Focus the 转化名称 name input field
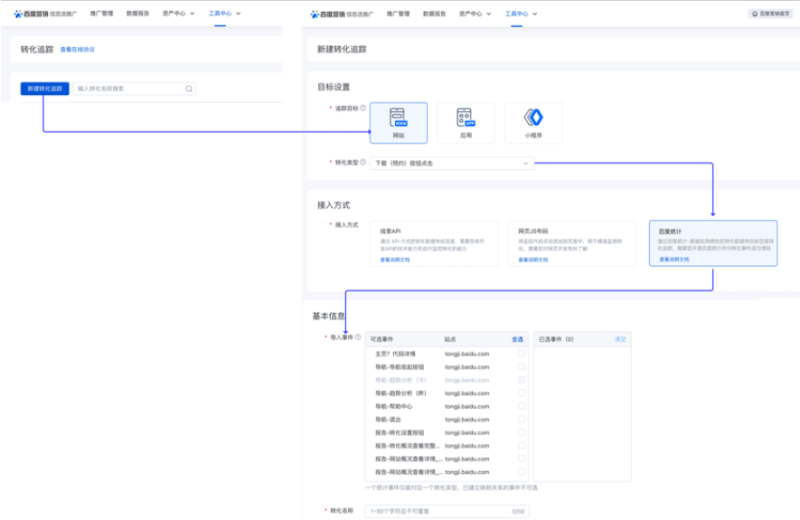The image size is (800, 520). (447, 511)
